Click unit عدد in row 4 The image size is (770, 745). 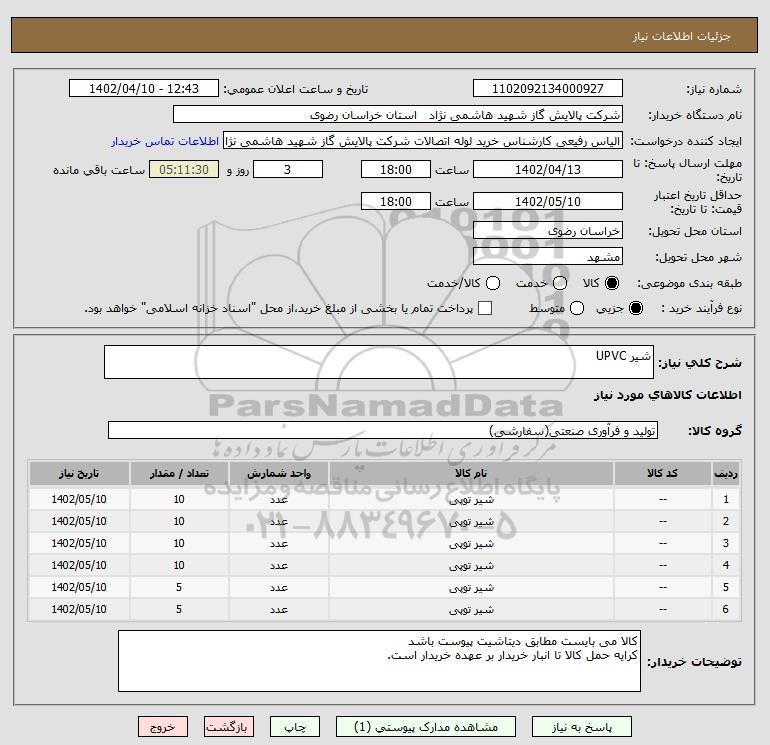coord(278,566)
